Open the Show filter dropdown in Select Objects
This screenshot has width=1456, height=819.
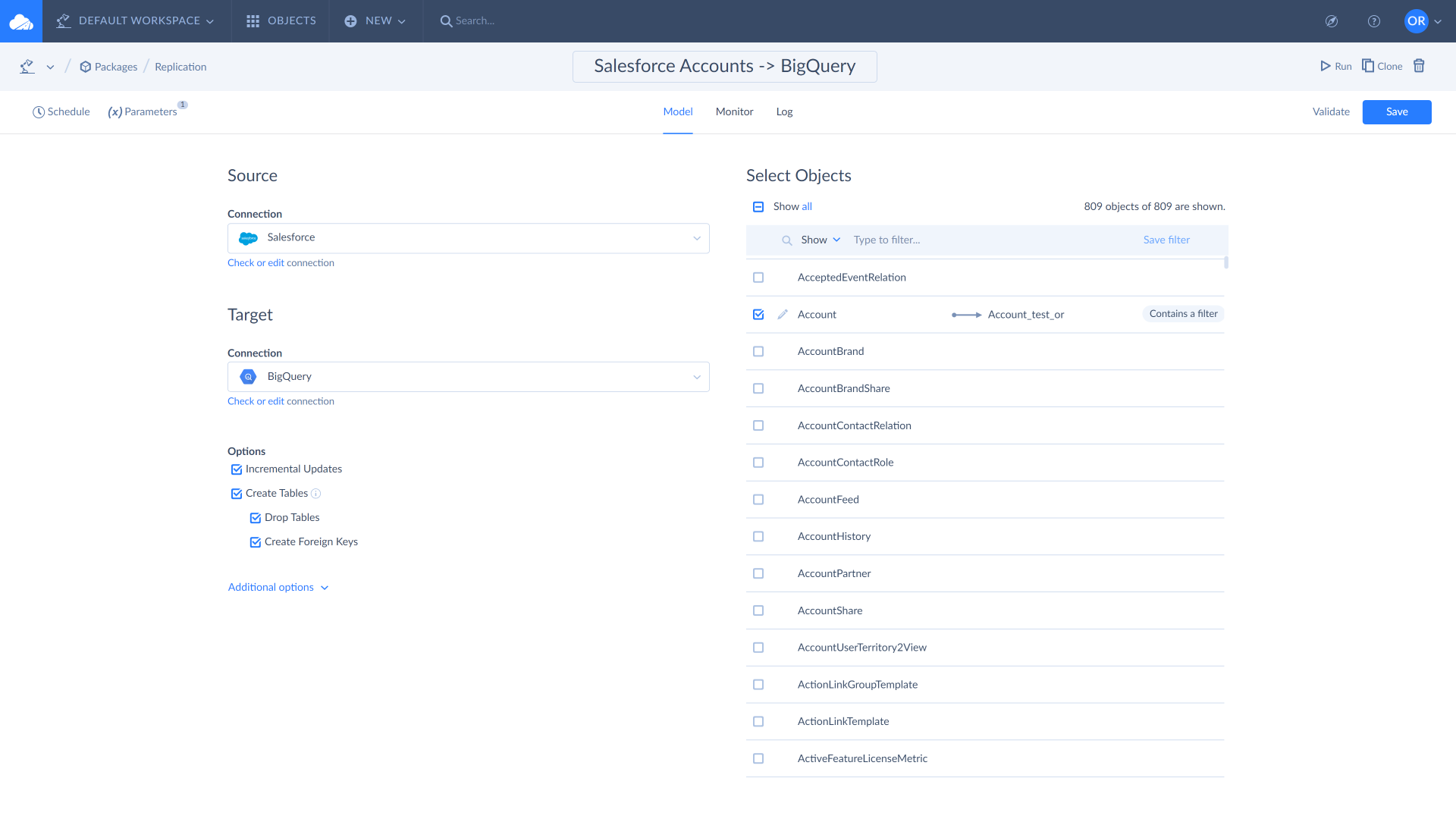[x=819, y=240]
